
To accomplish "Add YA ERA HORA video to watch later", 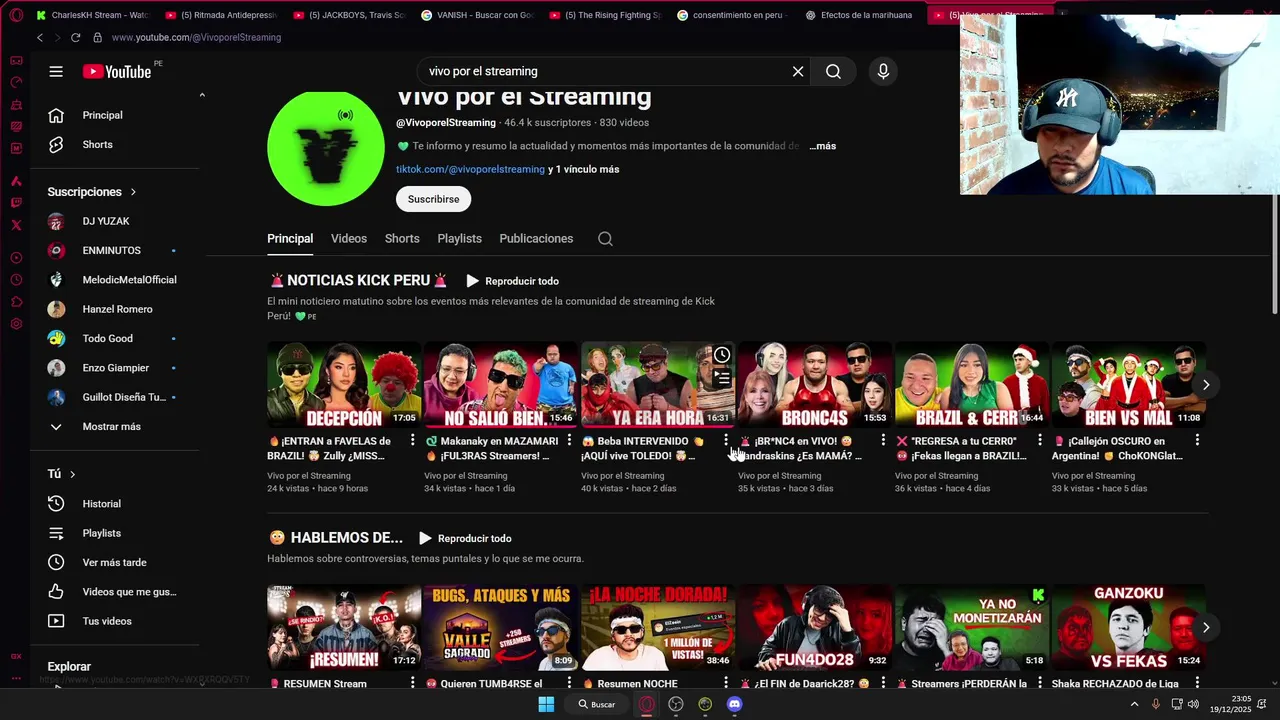I will (x=722, y=355).
